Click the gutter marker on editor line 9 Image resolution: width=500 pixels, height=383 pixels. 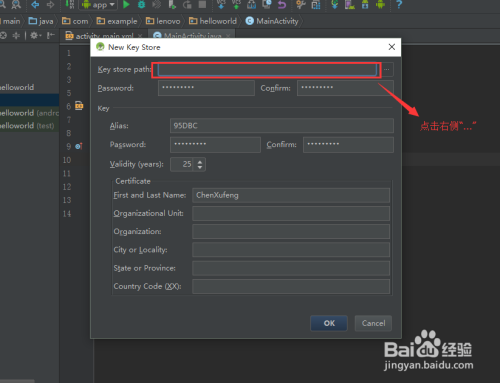pos(79,146)
